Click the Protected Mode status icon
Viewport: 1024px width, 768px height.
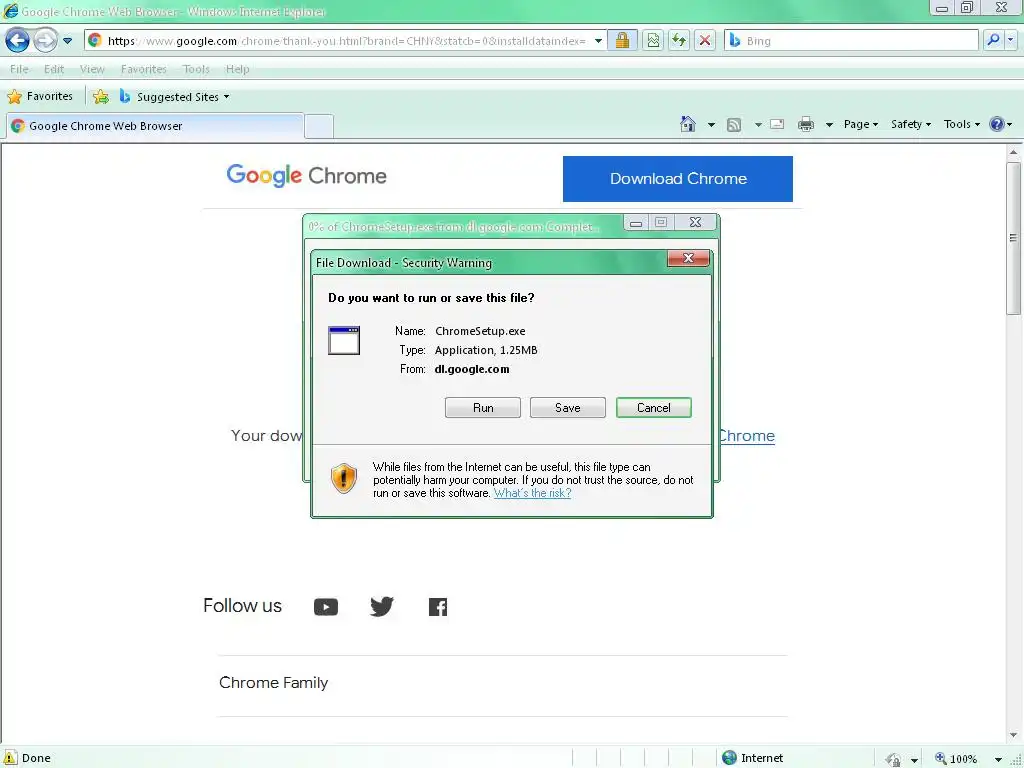pyautogui.click(x=893, y=758)
